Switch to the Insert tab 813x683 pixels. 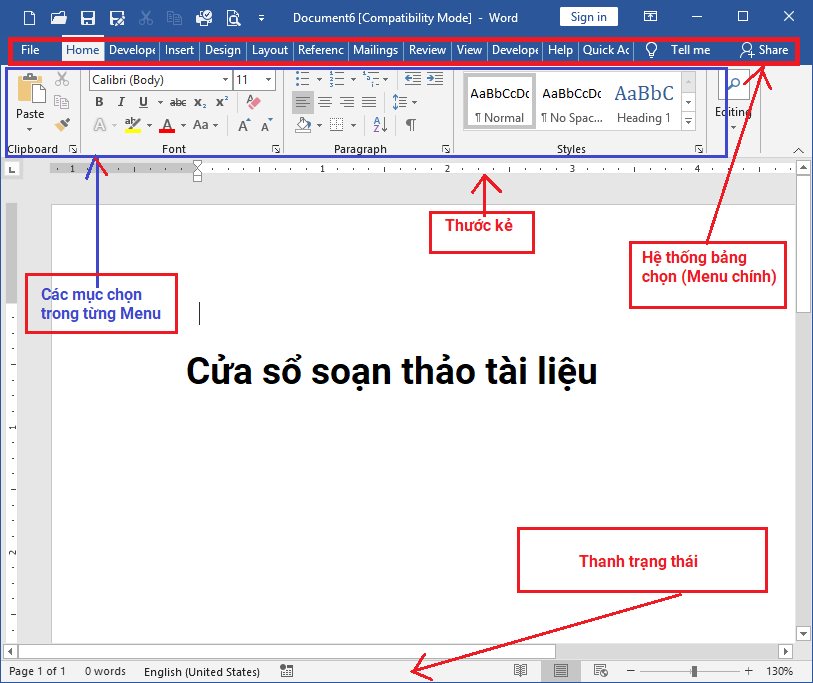tap(179, 50)
